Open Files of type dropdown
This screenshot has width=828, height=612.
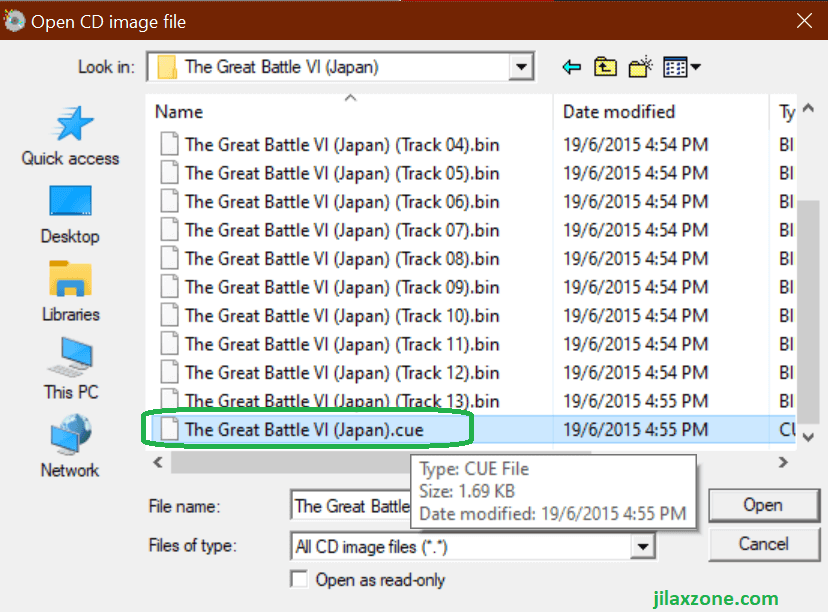point(643,546)
